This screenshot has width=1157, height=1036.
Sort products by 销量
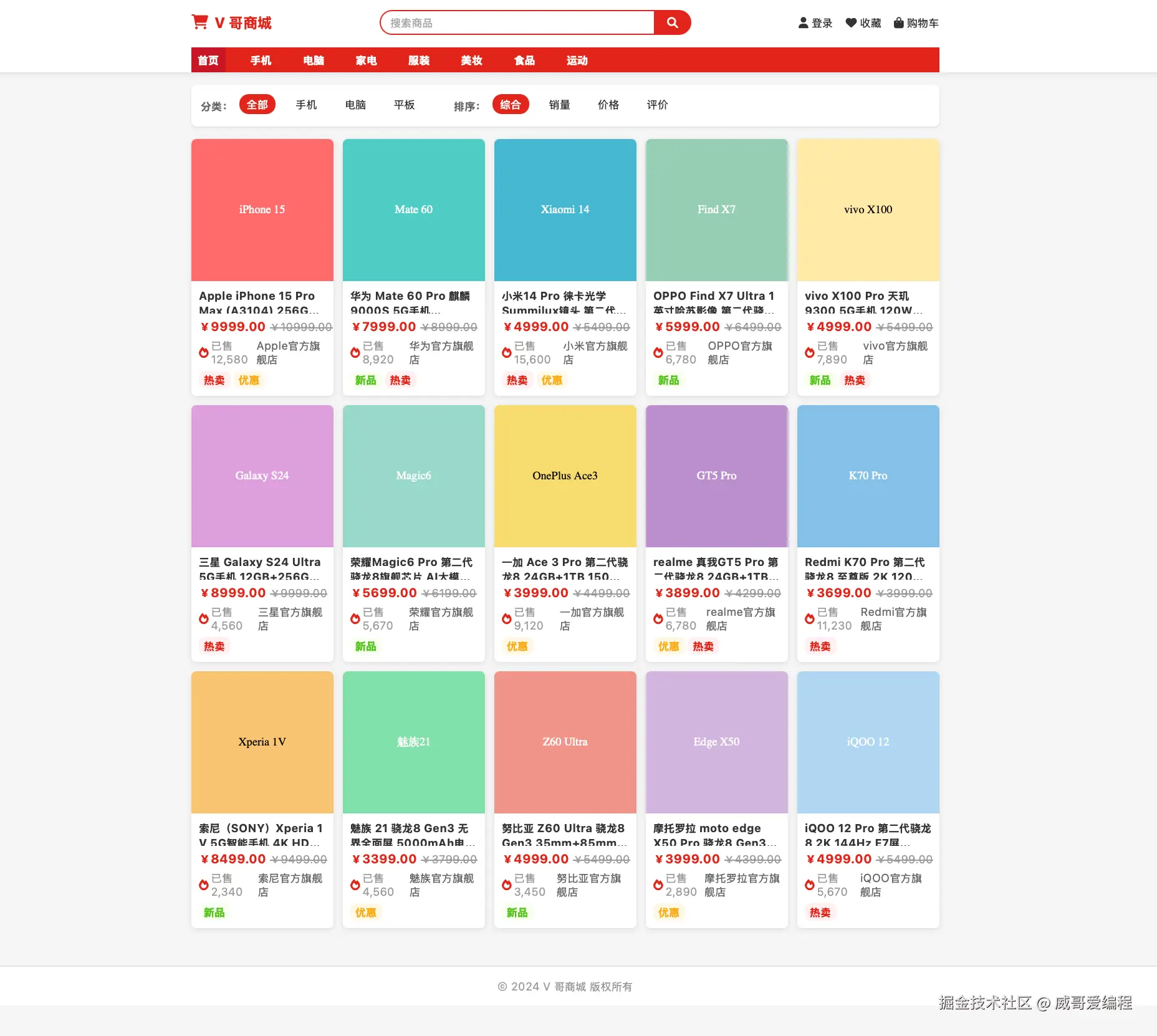point(560,105)
